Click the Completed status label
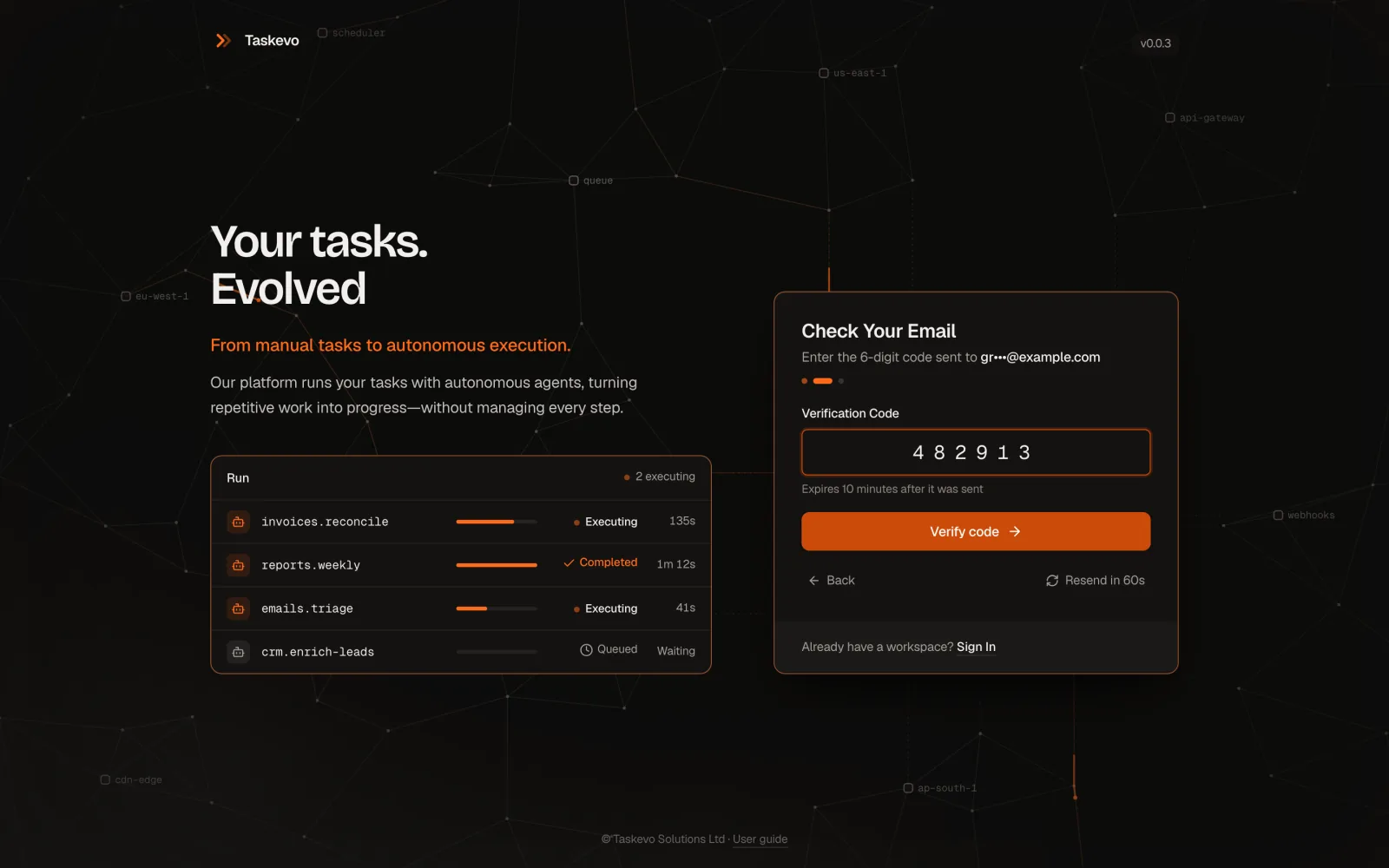 click(609, 562)
